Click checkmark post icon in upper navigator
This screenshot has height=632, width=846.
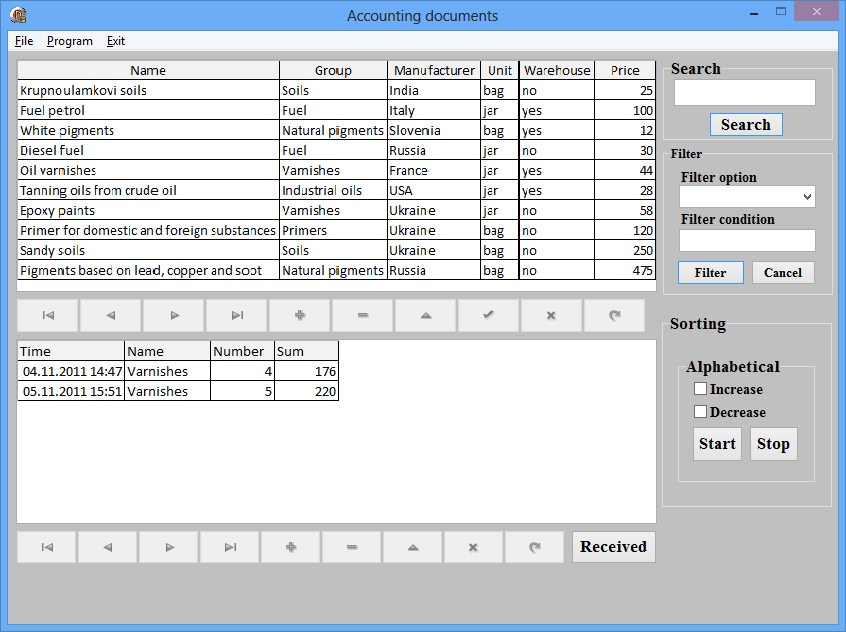click(488, 315)
